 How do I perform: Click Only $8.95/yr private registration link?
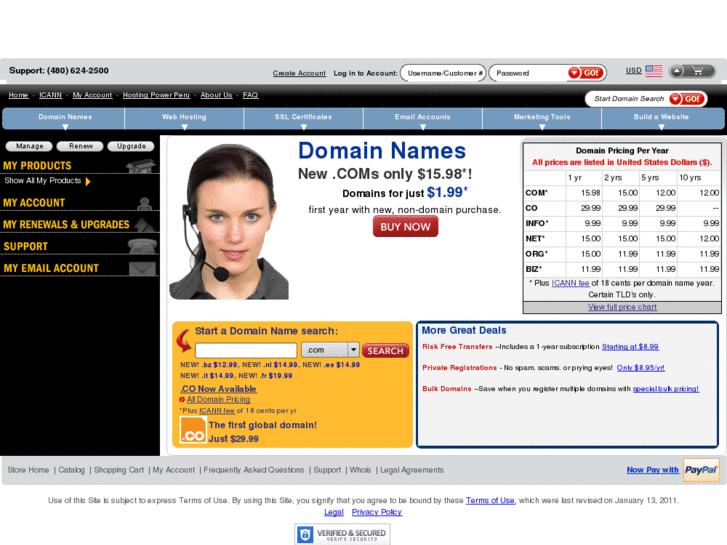[x=640, y=368]
